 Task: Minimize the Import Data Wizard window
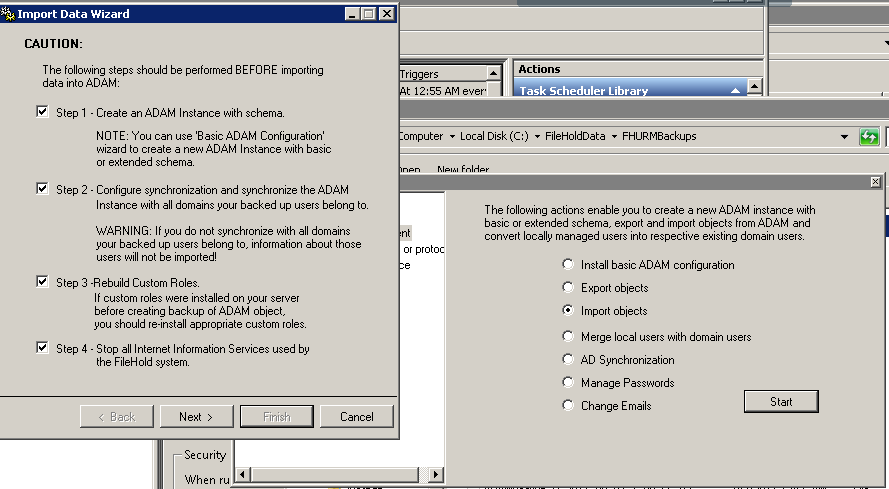pos(352,14)
